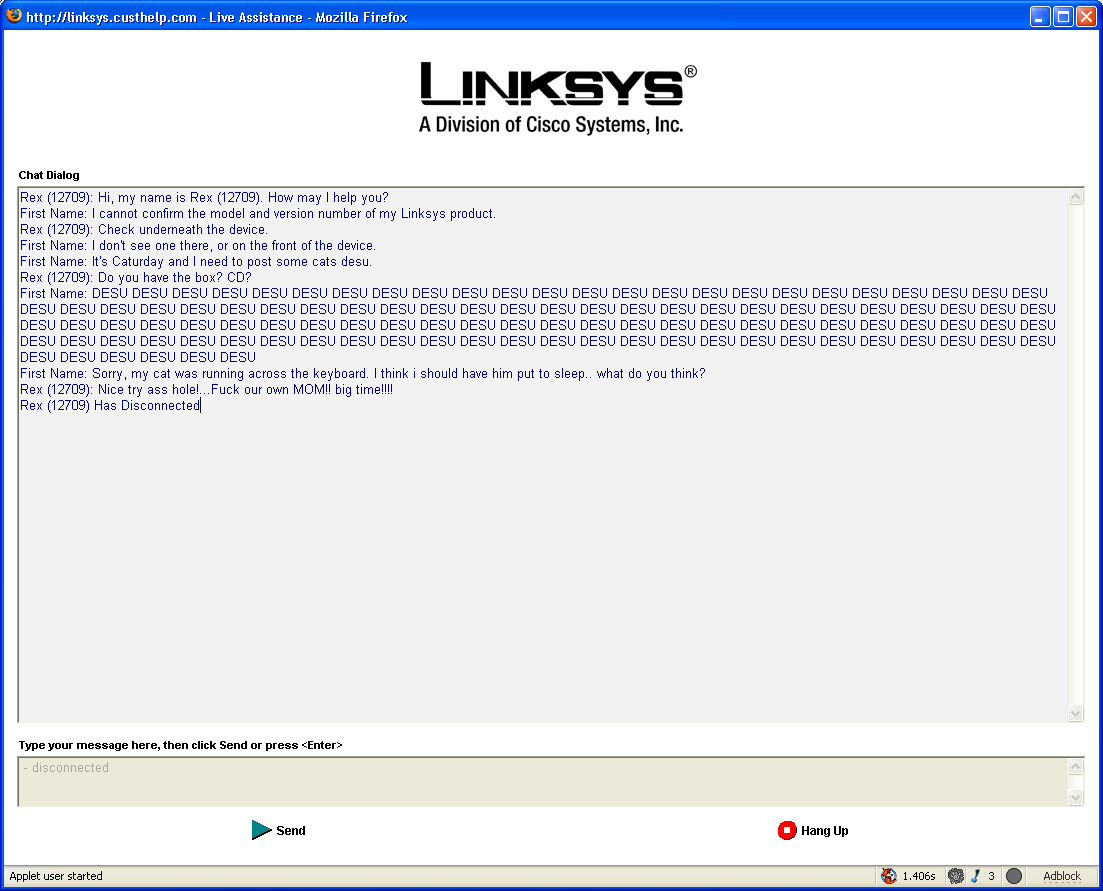Click the 'Type your message here' instruction label
The width and height of the screenshot is (1103, 891).
point(180,745)
